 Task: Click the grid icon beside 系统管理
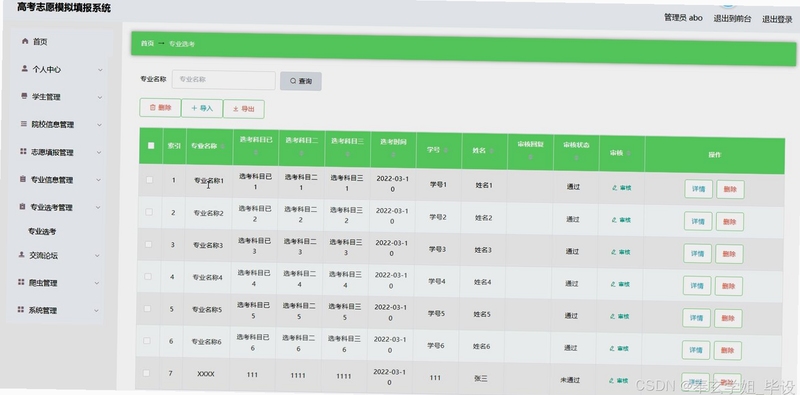(x=20, y=309)
